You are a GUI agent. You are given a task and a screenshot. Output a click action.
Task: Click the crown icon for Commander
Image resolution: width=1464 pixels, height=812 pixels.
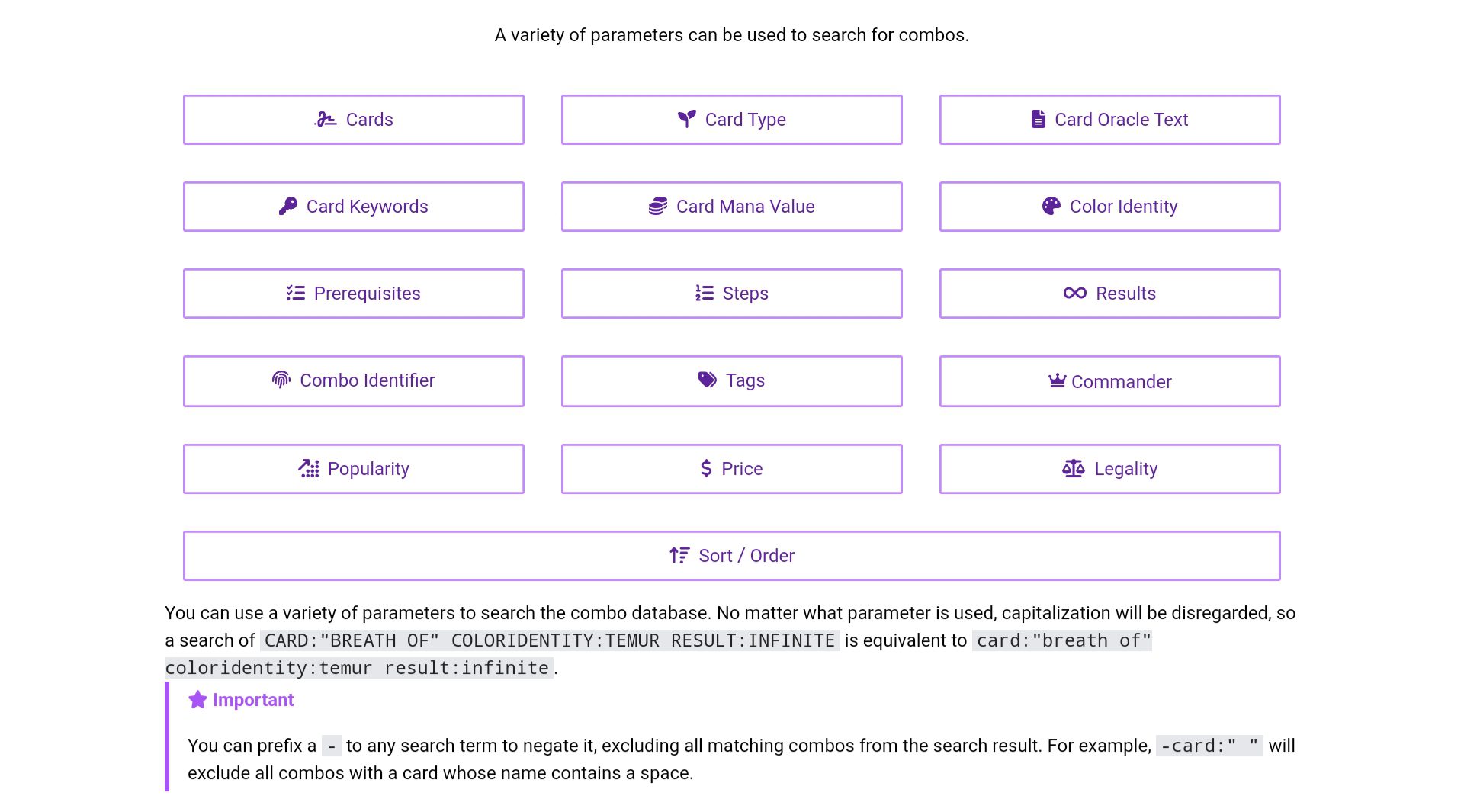1057,380
